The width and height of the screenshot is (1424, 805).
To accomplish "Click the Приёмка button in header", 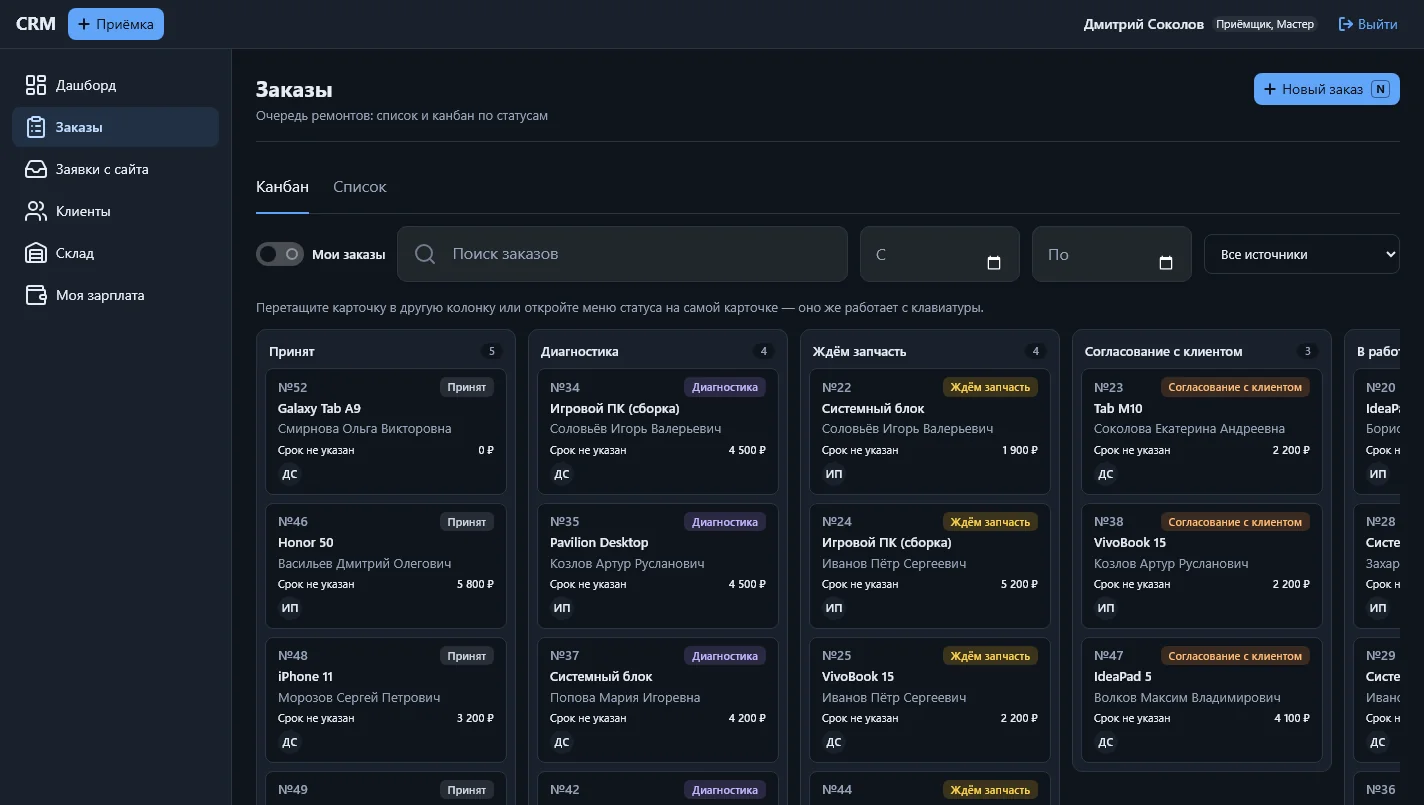I will 116,24.
